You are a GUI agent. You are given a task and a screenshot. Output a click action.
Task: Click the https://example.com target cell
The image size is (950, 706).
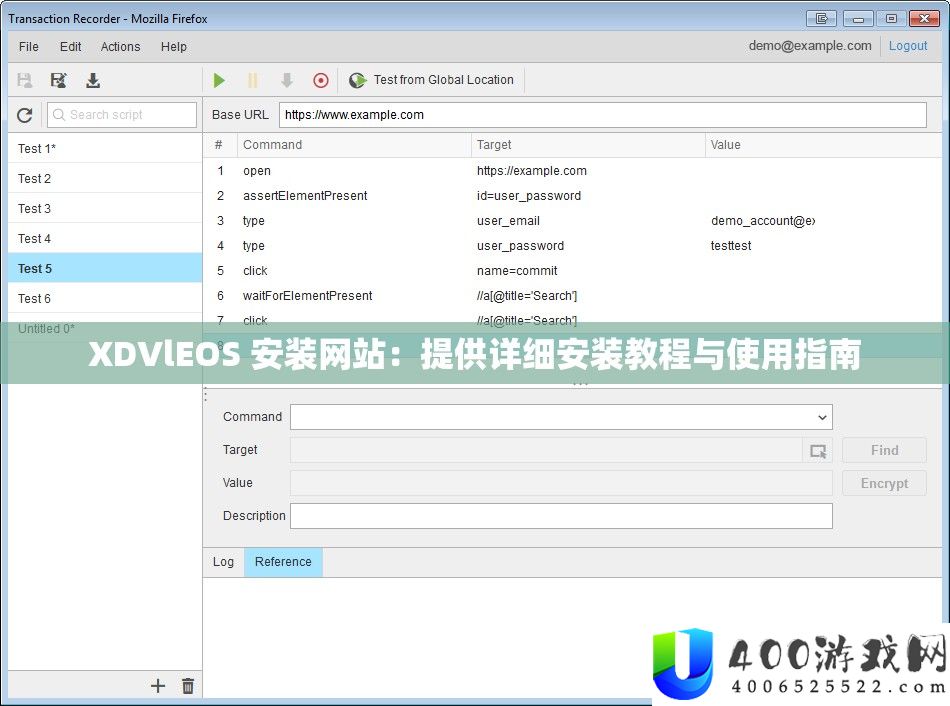coord(531,171)
